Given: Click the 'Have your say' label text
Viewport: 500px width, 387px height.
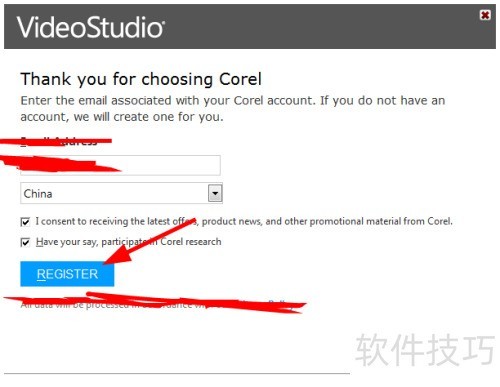Looking at the screenshot, I should pos(129,242).
